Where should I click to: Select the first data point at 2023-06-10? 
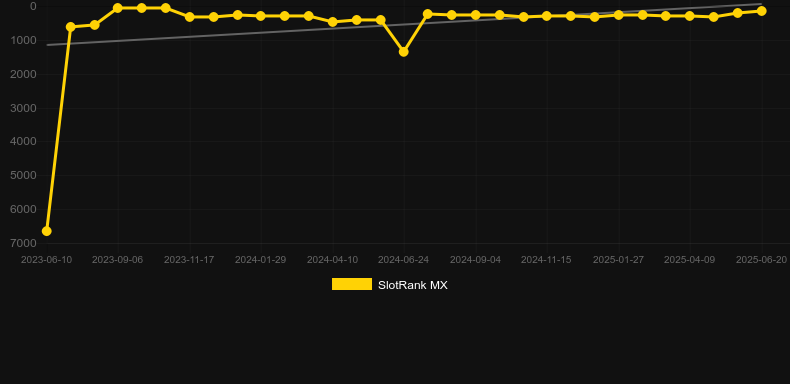tap(46, 231)
